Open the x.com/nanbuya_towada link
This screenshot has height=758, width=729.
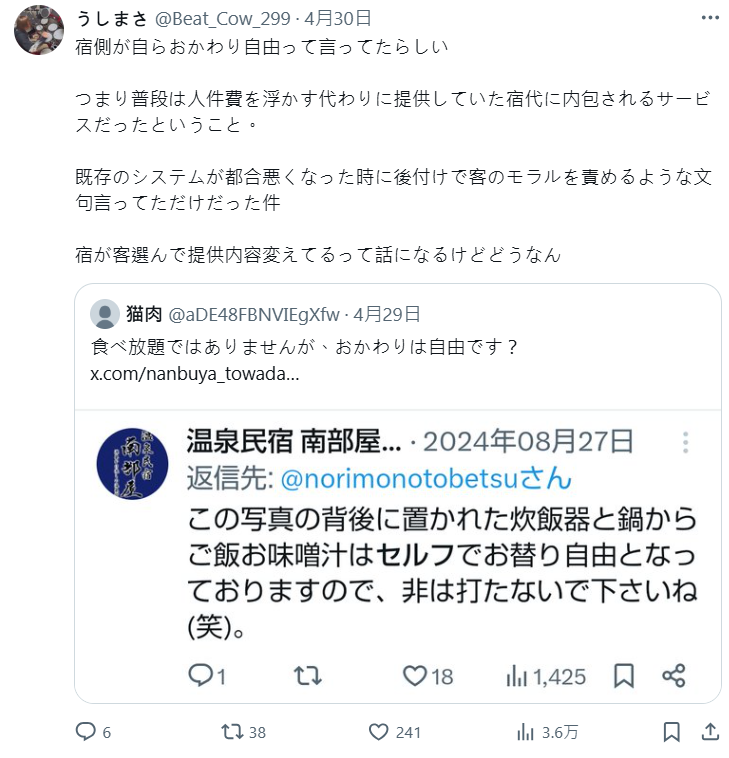click(x=194, y=374)
